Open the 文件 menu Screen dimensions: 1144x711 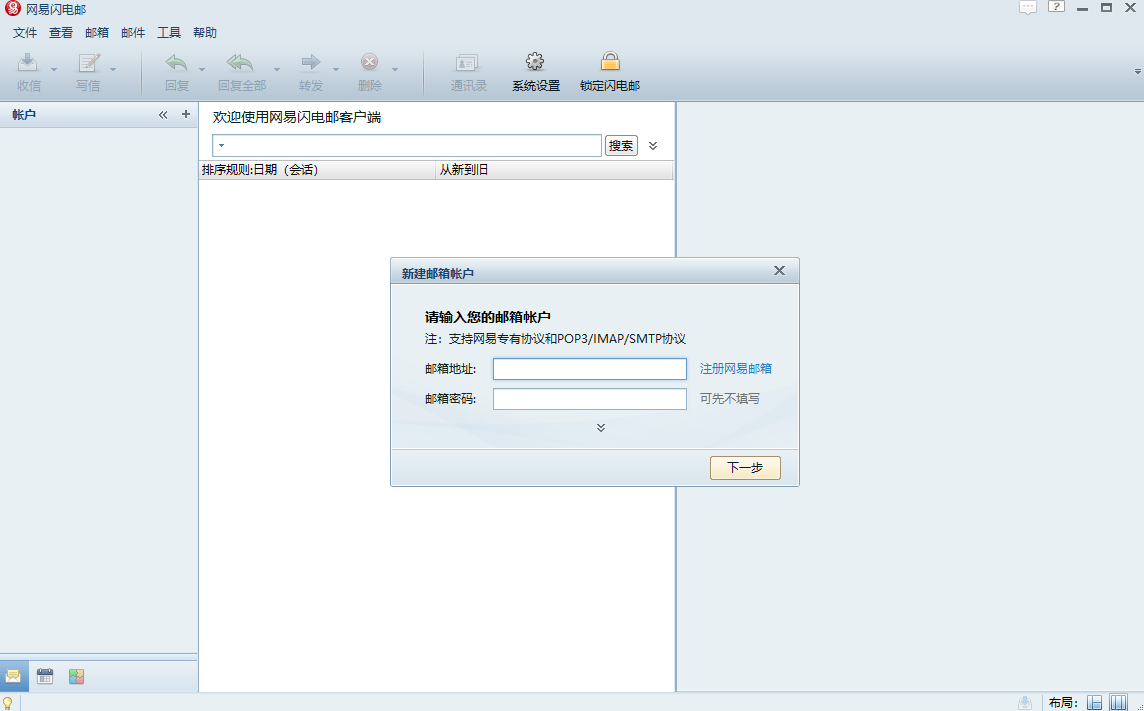25,33
